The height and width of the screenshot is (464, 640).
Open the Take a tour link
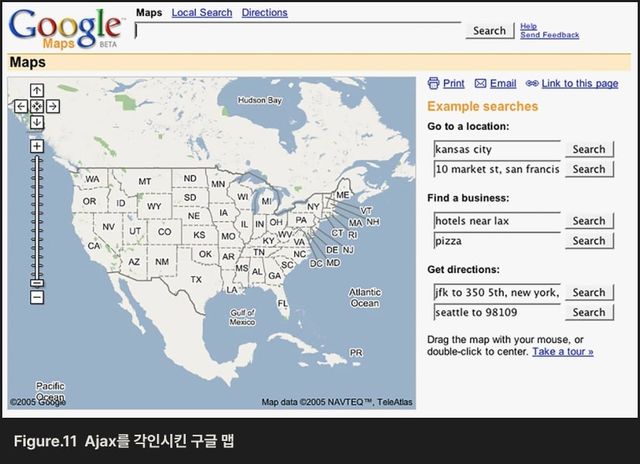pyautogui.click(x=562, y=352)
